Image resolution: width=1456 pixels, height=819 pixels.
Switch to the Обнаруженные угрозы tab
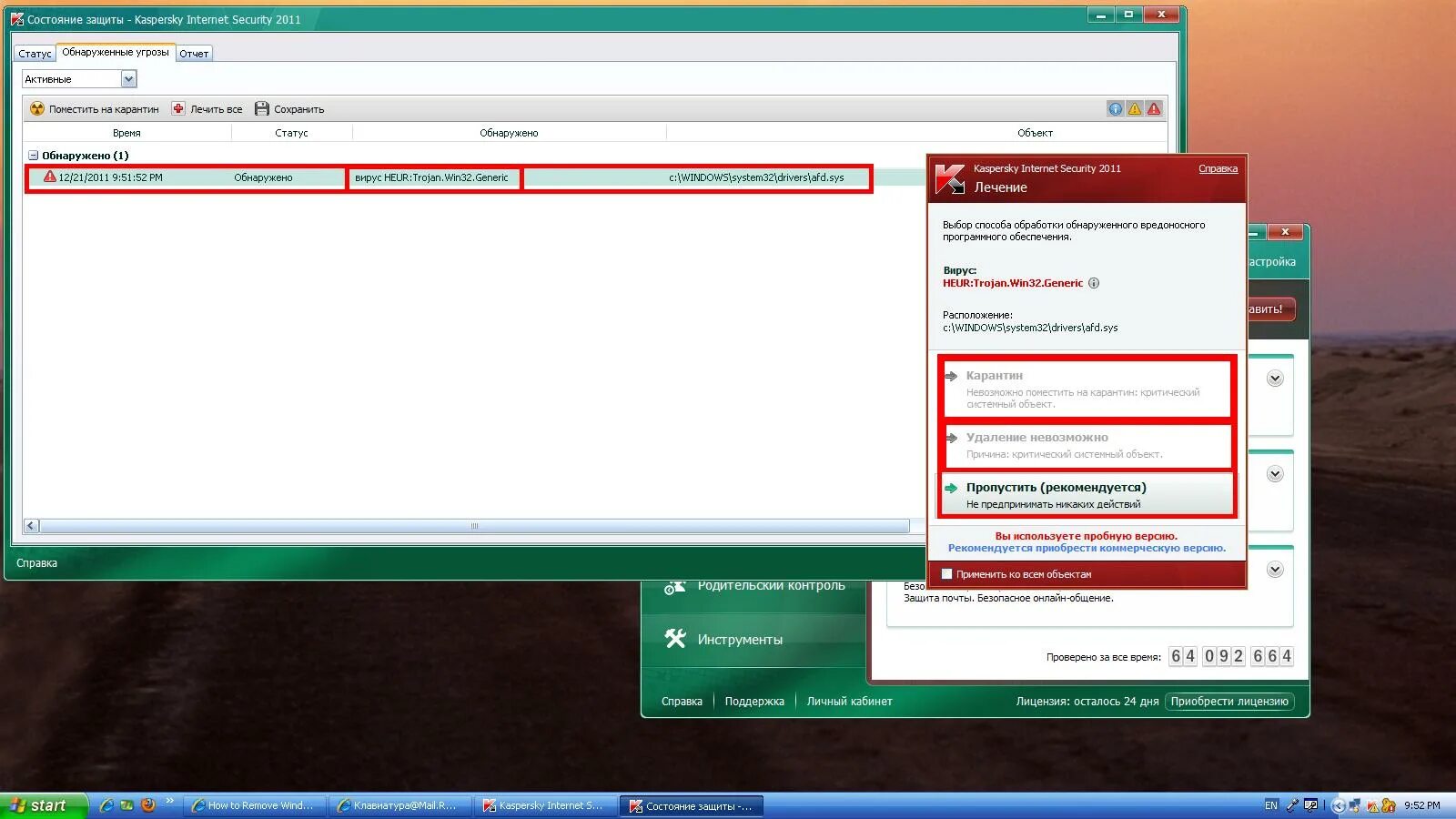[116, 53]
